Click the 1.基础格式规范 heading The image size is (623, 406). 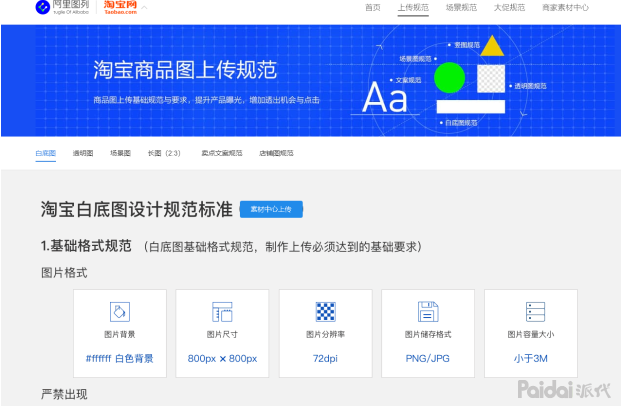coord(86,246)
